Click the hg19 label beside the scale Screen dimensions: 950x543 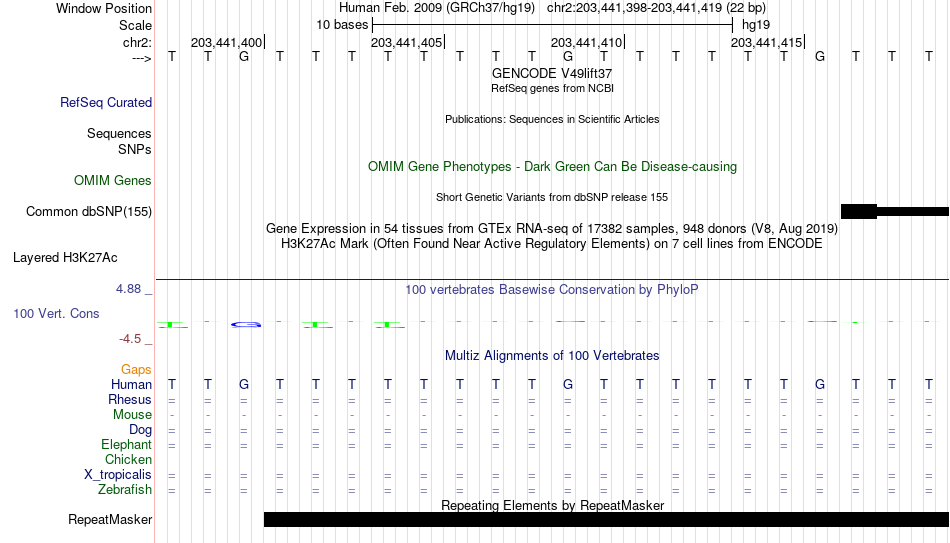pyautogui.click(x=756, y=25)
